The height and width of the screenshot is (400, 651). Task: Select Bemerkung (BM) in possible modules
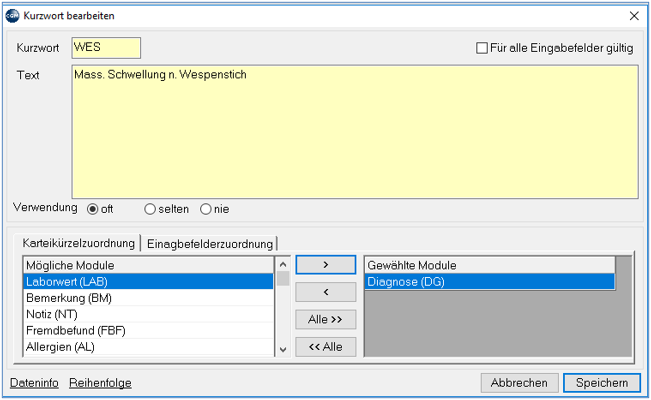148,298
